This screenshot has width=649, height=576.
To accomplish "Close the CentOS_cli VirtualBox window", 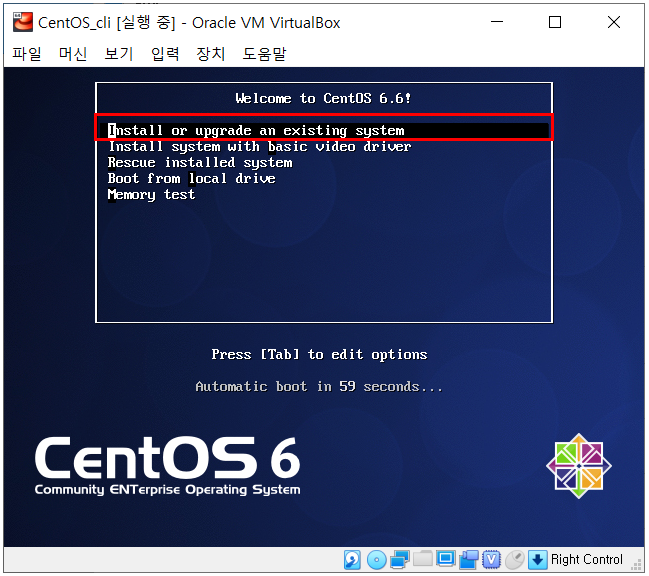I will pyautogui.click(x=614, y=22).
